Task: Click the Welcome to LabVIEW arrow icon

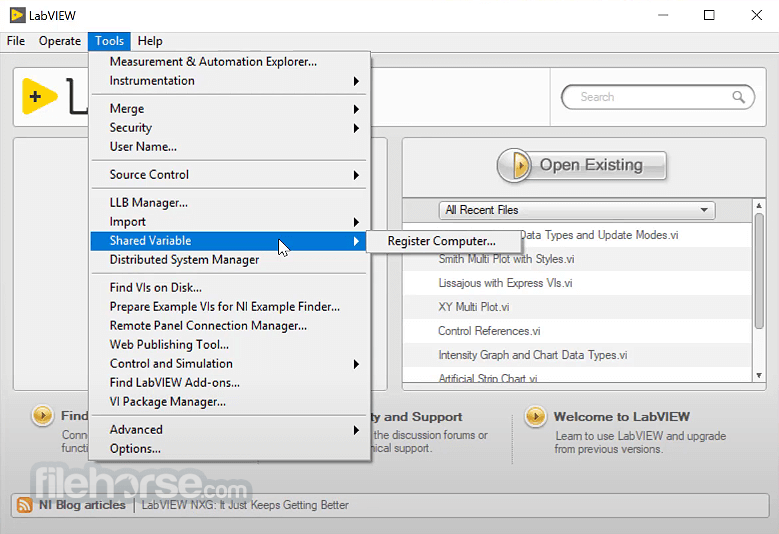Action: pos(536,416)
